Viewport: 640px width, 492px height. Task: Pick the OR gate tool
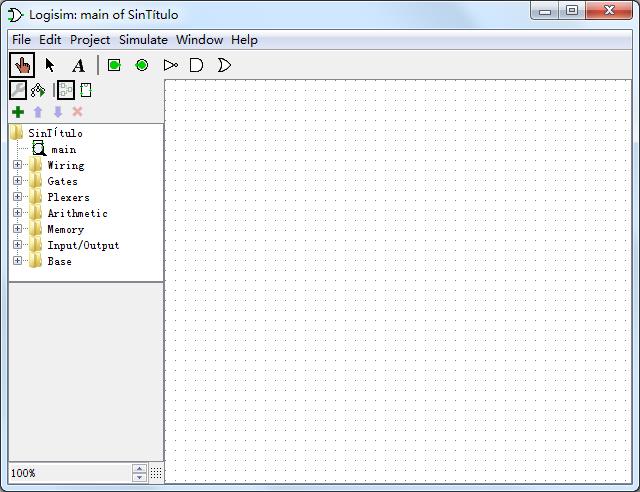pos(224,66)
